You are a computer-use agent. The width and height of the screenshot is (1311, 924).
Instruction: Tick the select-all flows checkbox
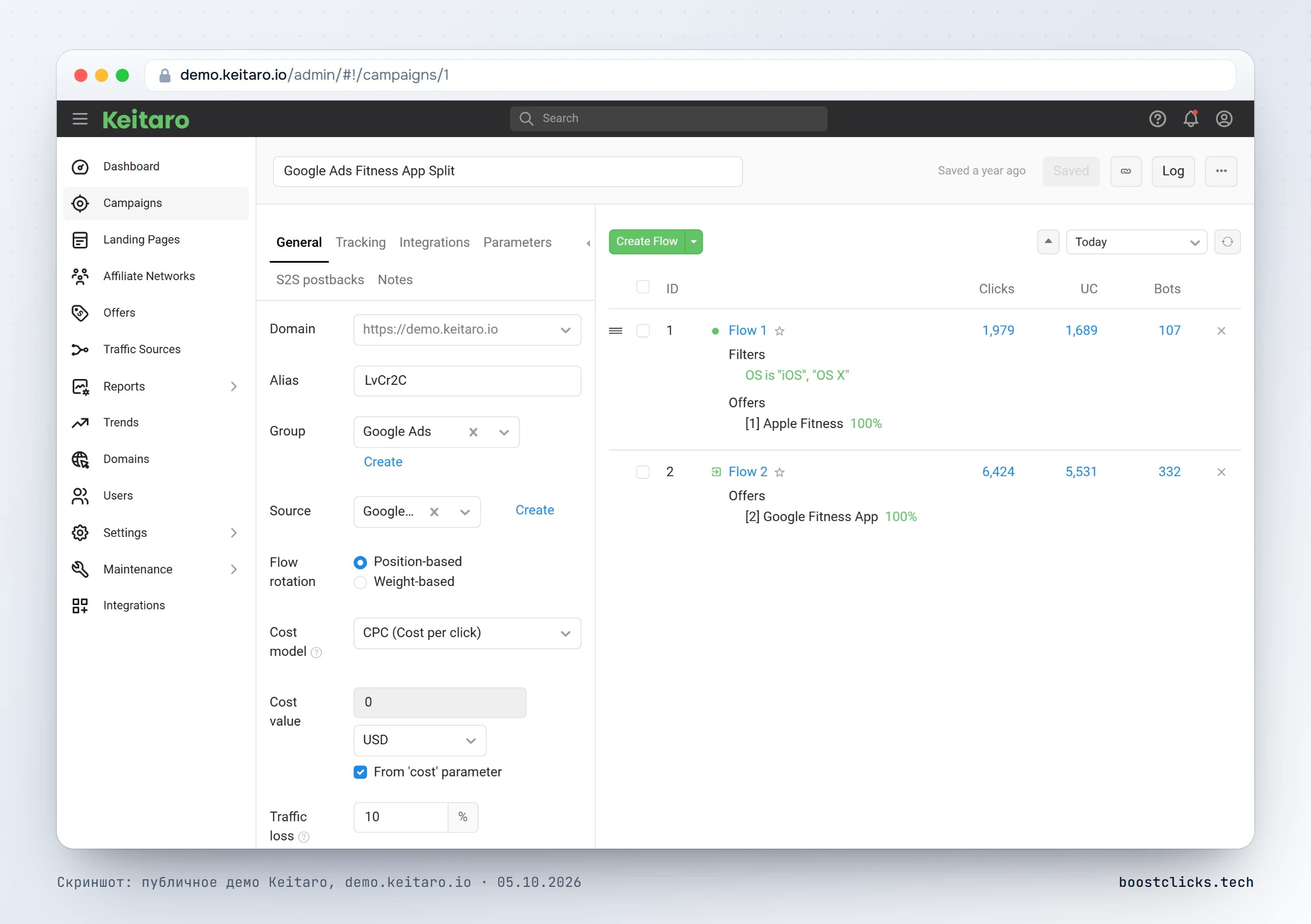pos(642,287)
